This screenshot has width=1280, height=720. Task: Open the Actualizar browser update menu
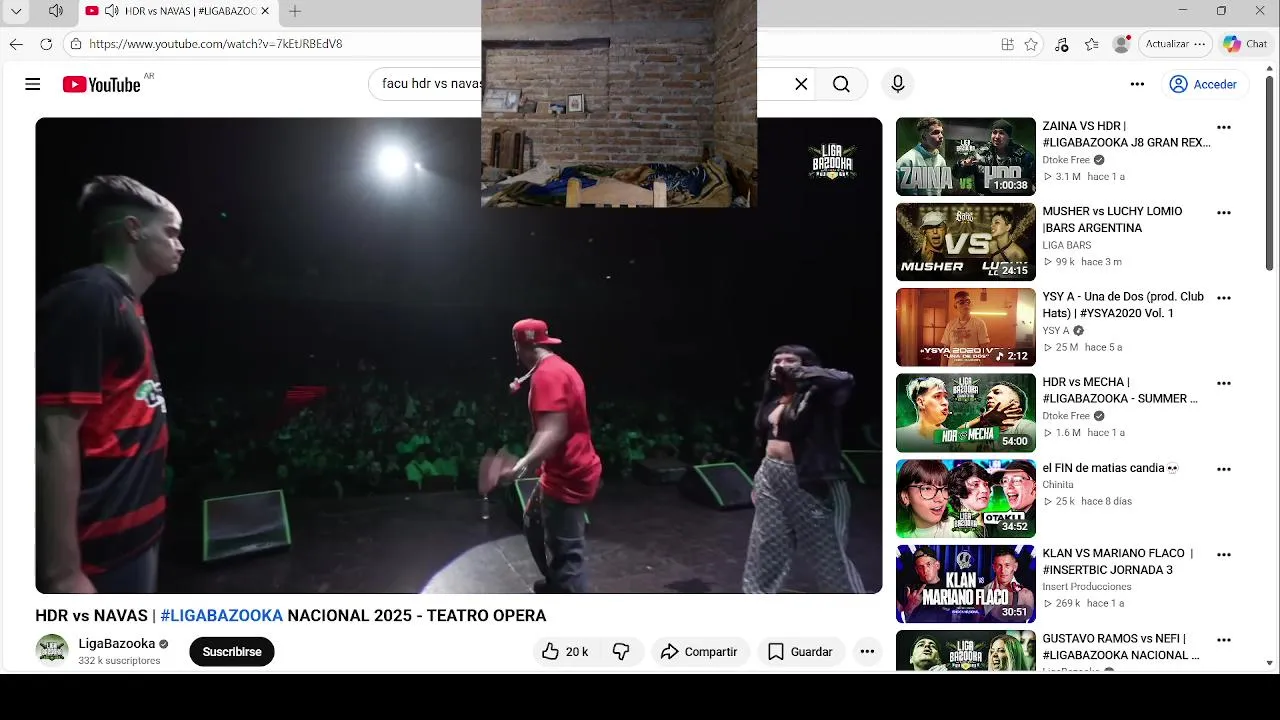(1176, 44)
